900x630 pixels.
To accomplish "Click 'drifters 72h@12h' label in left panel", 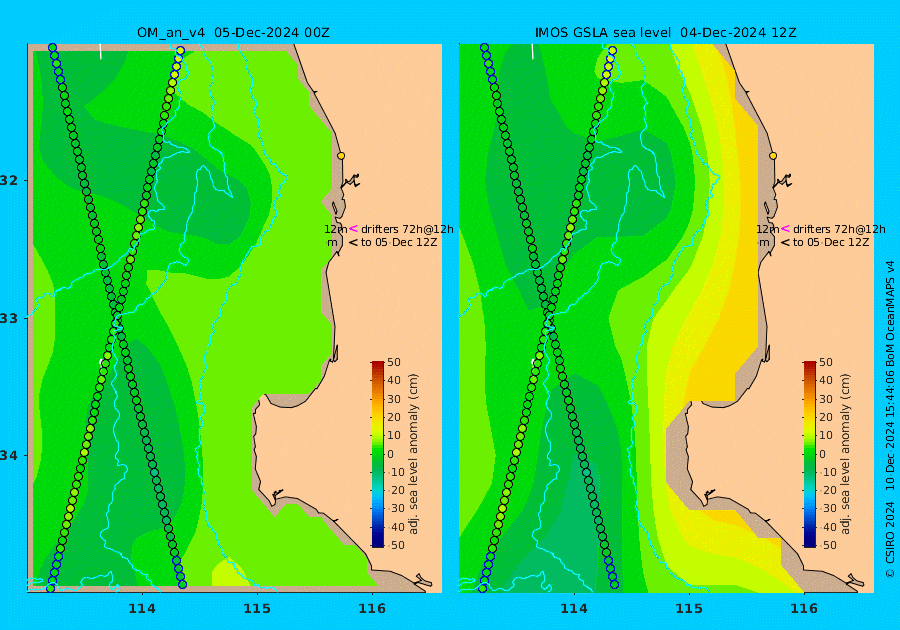I will point(407,229).
